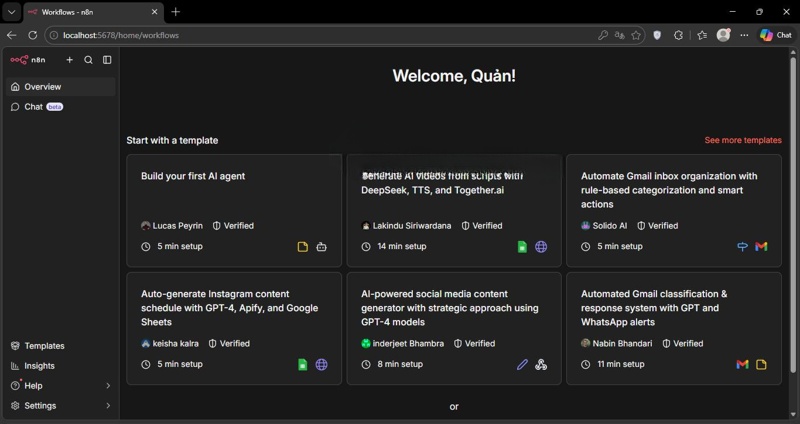Follow the See more templates link
The height and width of the screenshot is (424, 800).
coord(743,140)
